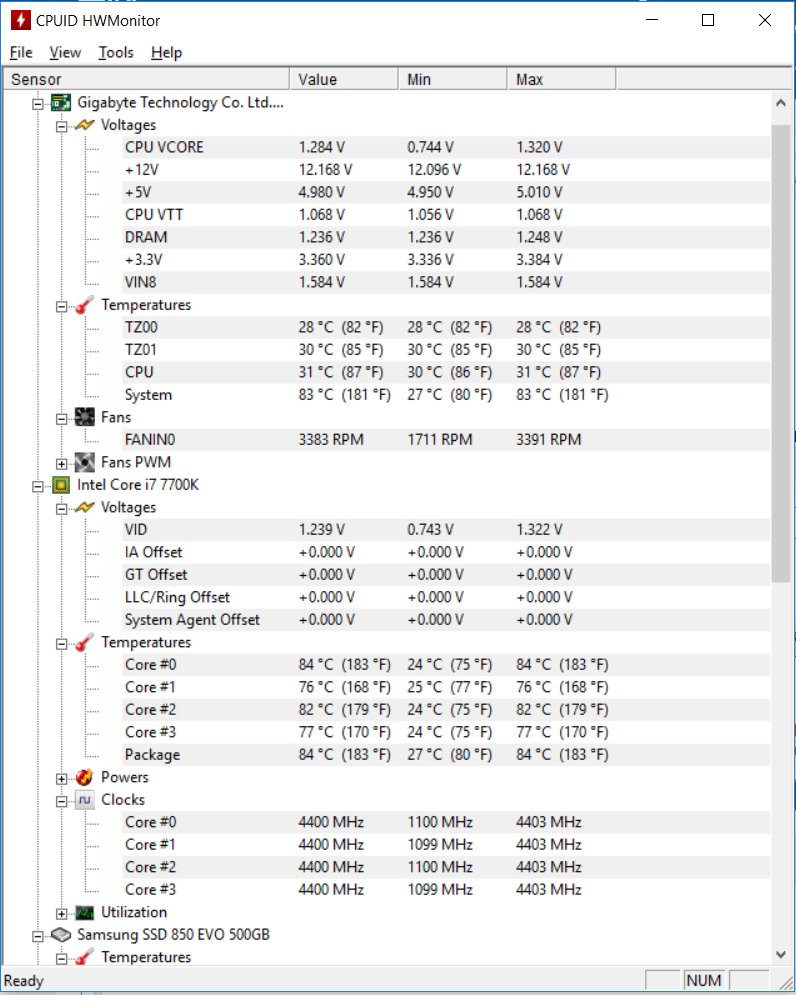Viewport: 796px width, 995px height.
Task: Select the VID voltage row
Action: (x=446, y=530)
